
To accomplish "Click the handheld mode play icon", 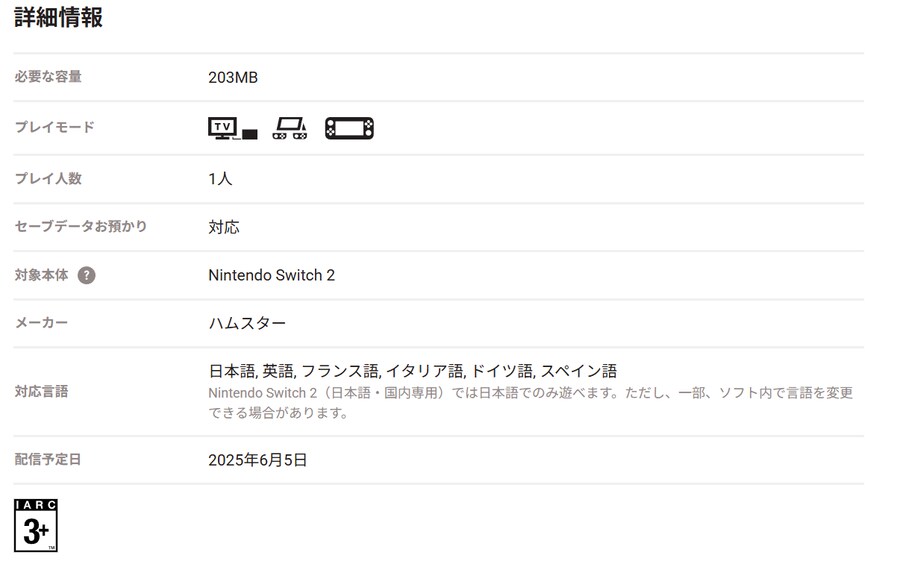I will [349, 128].
